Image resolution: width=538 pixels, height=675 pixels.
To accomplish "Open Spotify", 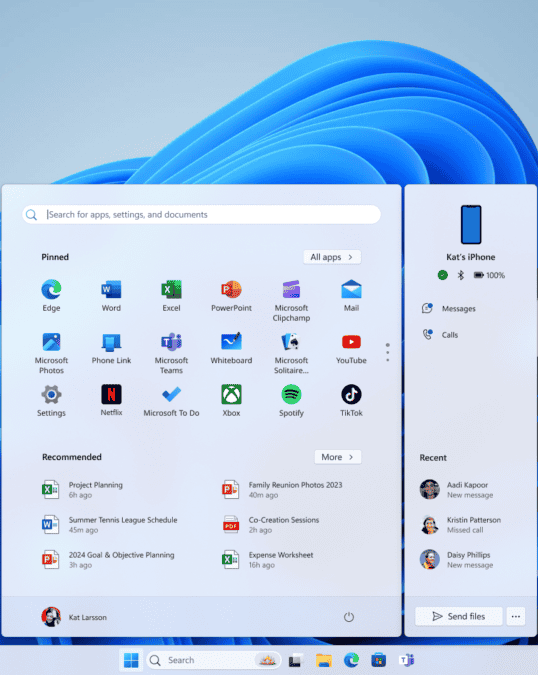I will click(291, 401).
